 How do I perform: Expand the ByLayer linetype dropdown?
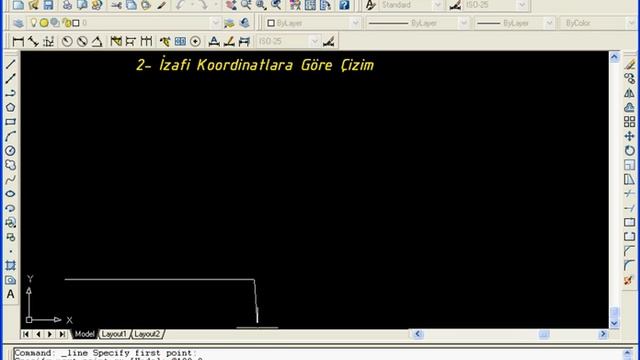coord(464,23)
